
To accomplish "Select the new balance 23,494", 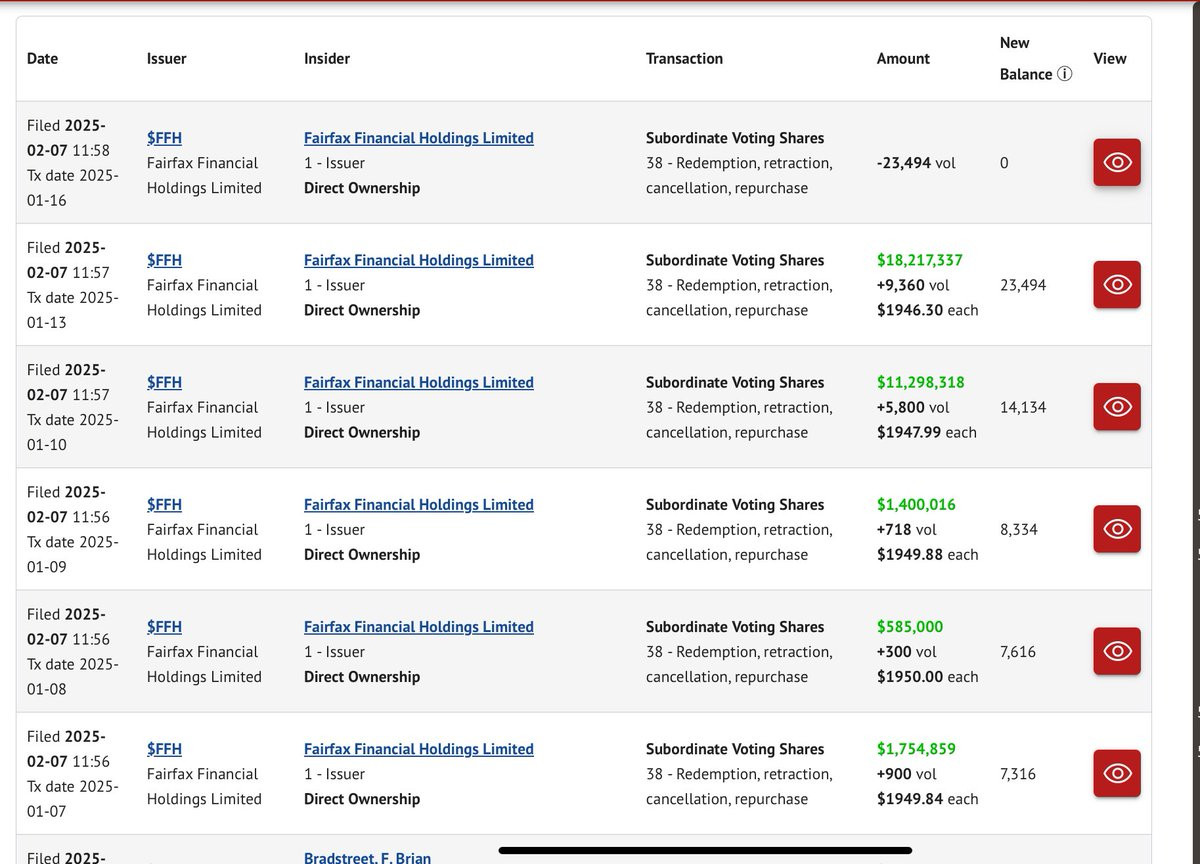I will pos(1023,285).
